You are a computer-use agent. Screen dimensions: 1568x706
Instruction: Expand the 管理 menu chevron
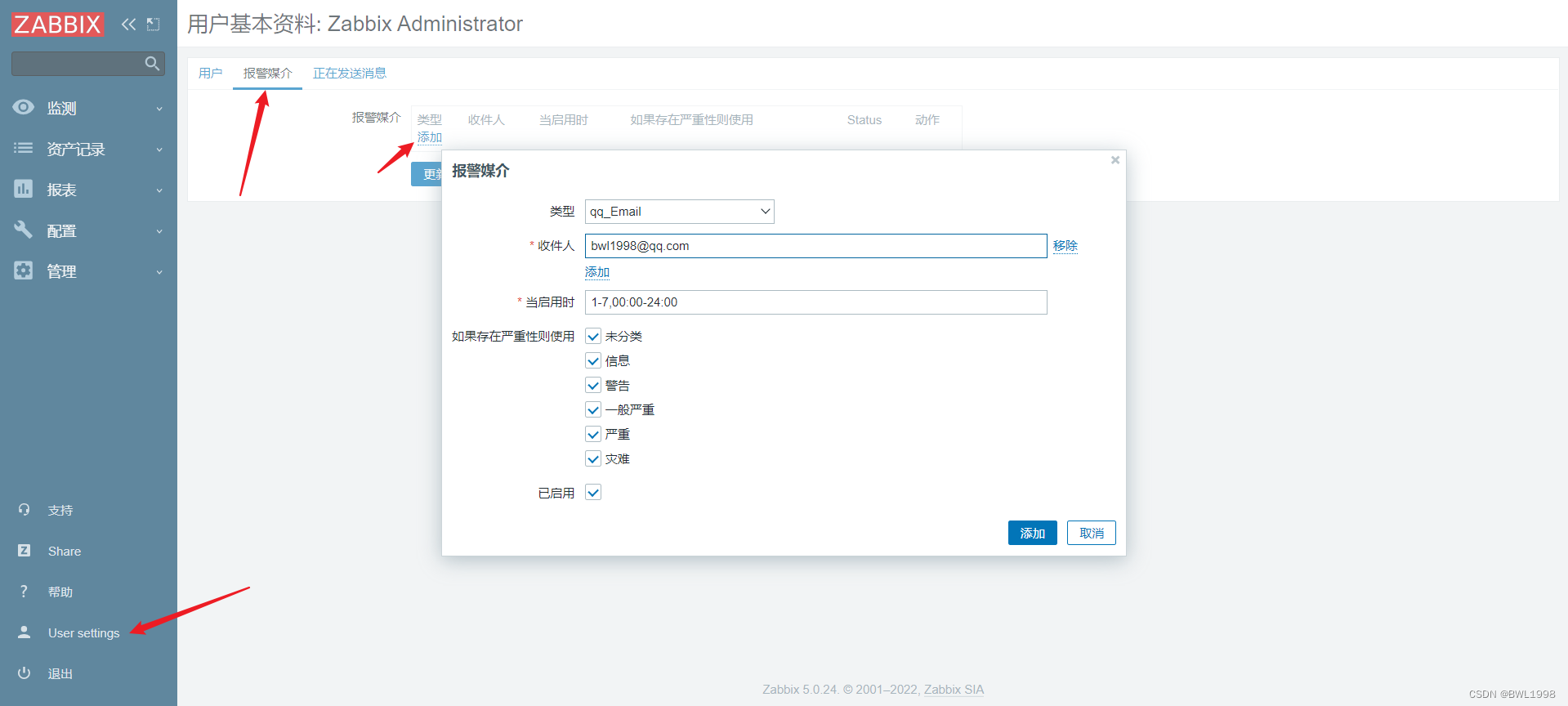coord(159,272)
